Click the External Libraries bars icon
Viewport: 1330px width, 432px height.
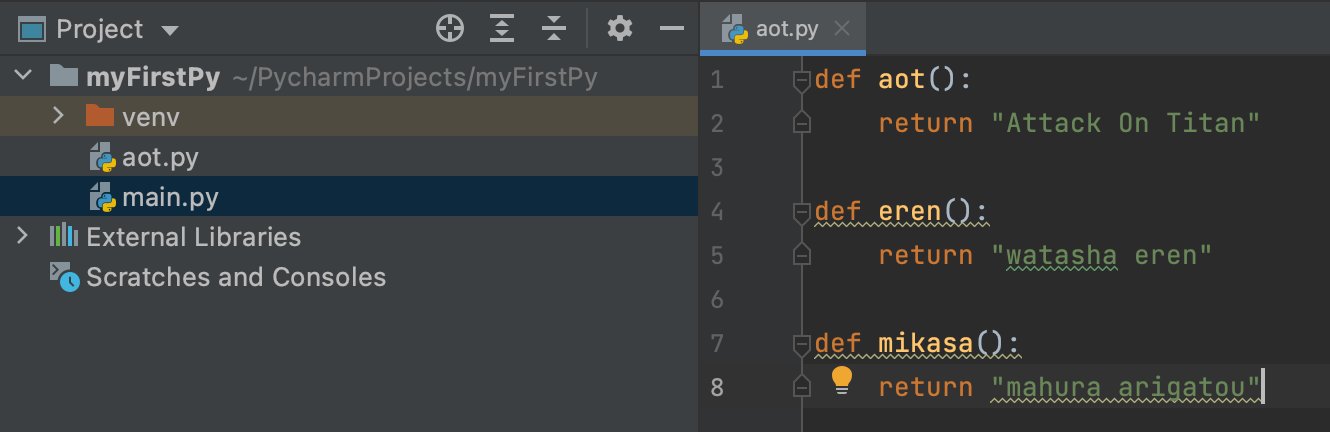click(x=63, y=236)
